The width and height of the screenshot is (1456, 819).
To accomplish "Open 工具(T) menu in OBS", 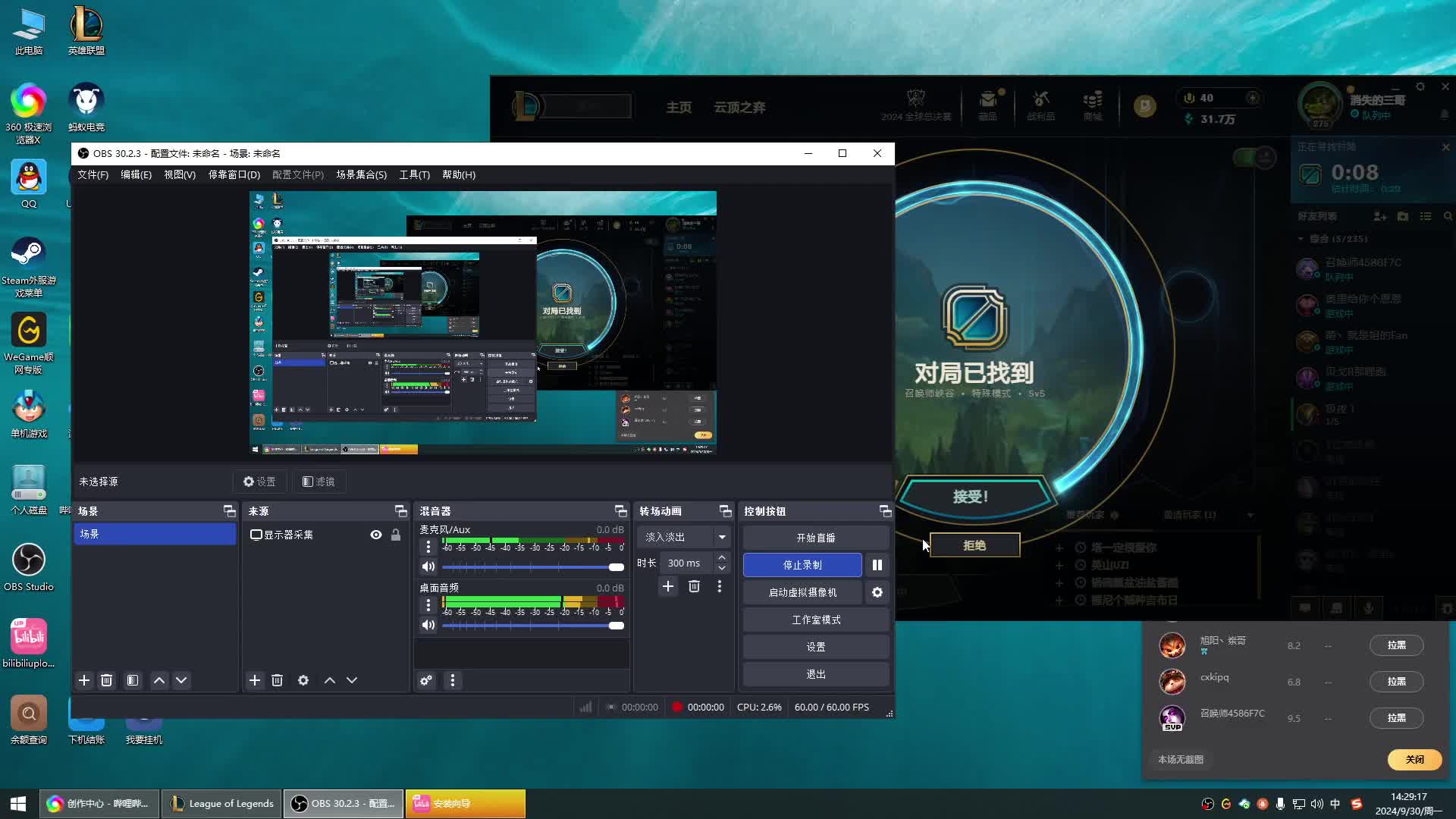I will (x=414, y=174).
